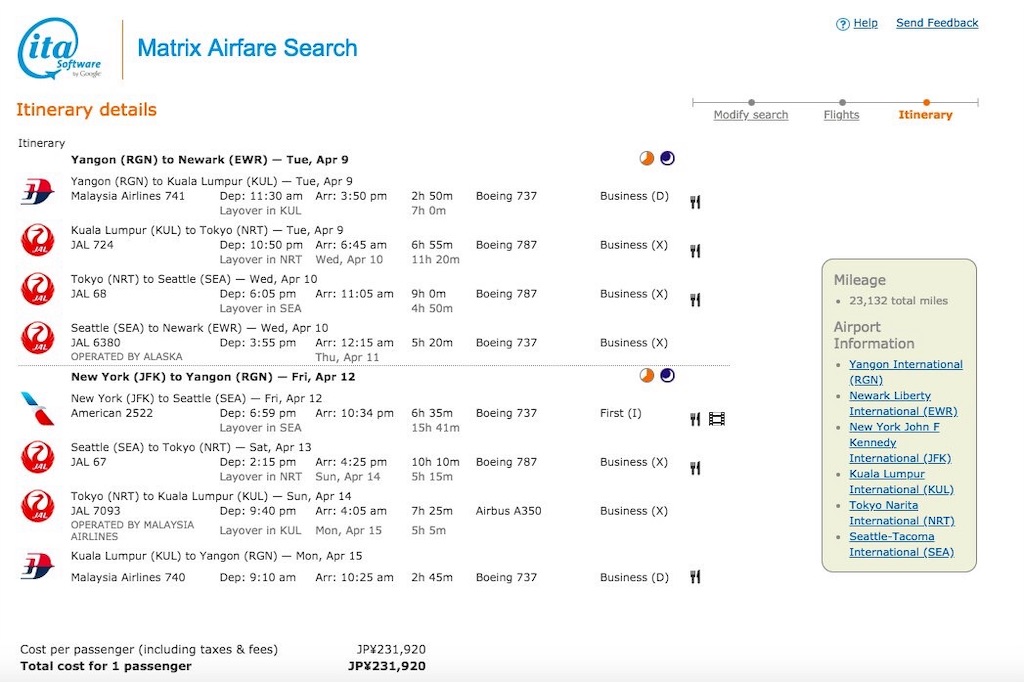Click flight number Malaysia Airlines 741
The height and width of the screenshot is (682, 1024).
(x=128, y=196)
